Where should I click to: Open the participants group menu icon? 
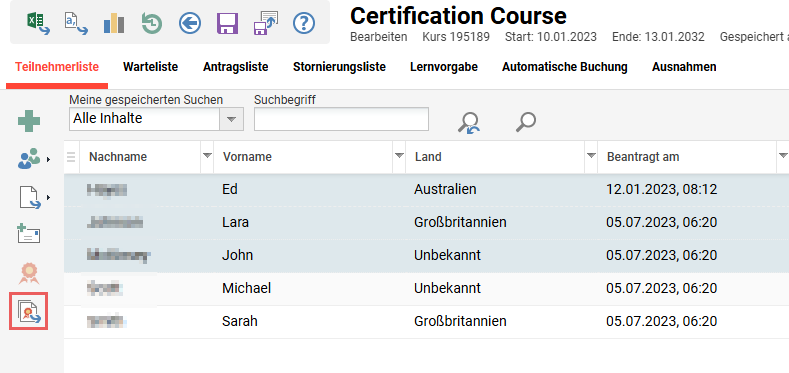pyautogui.click(x=29, y=159)
